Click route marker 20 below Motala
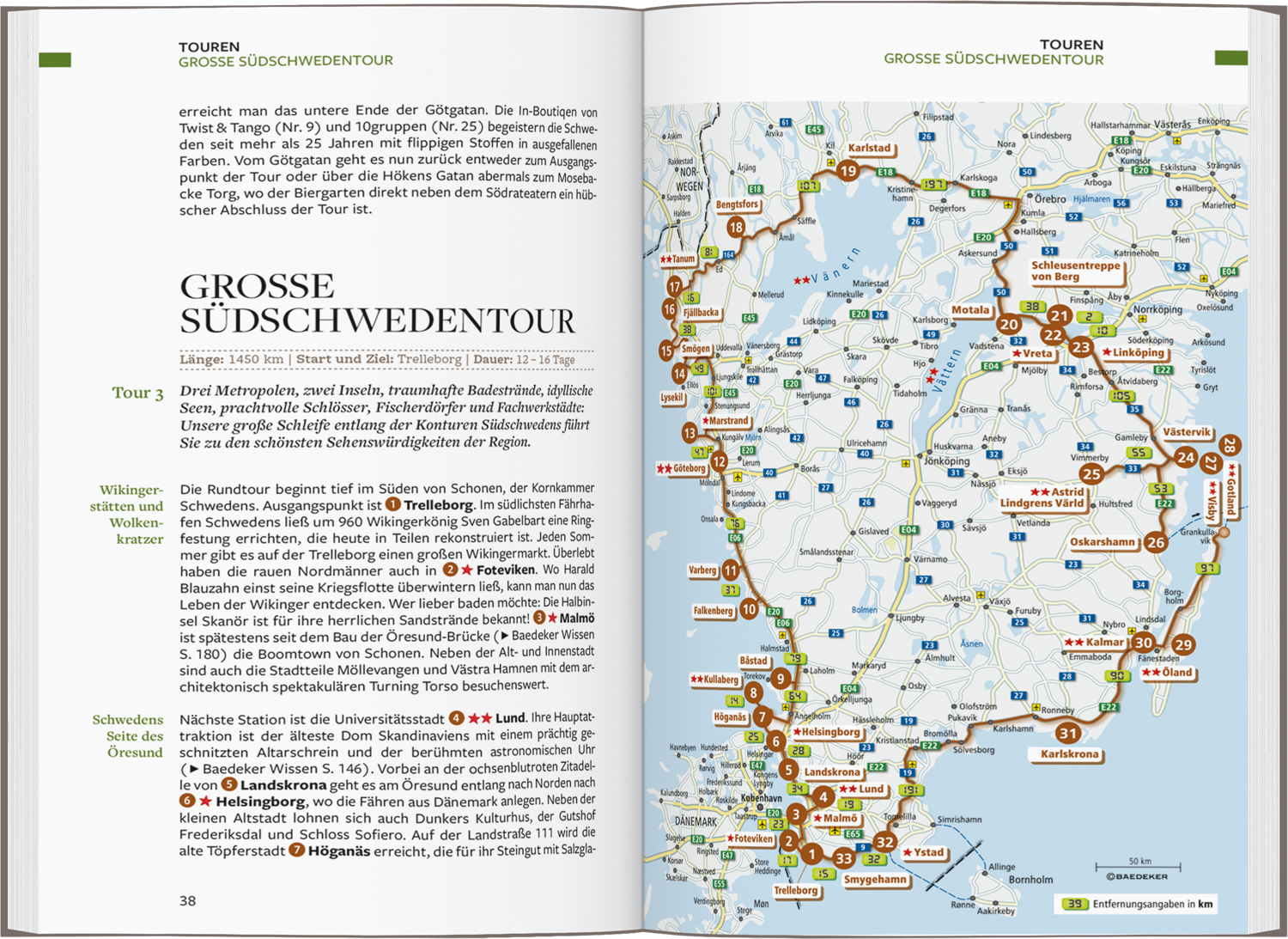This screenshot has width=1288, height=939. coord(1009,325)
